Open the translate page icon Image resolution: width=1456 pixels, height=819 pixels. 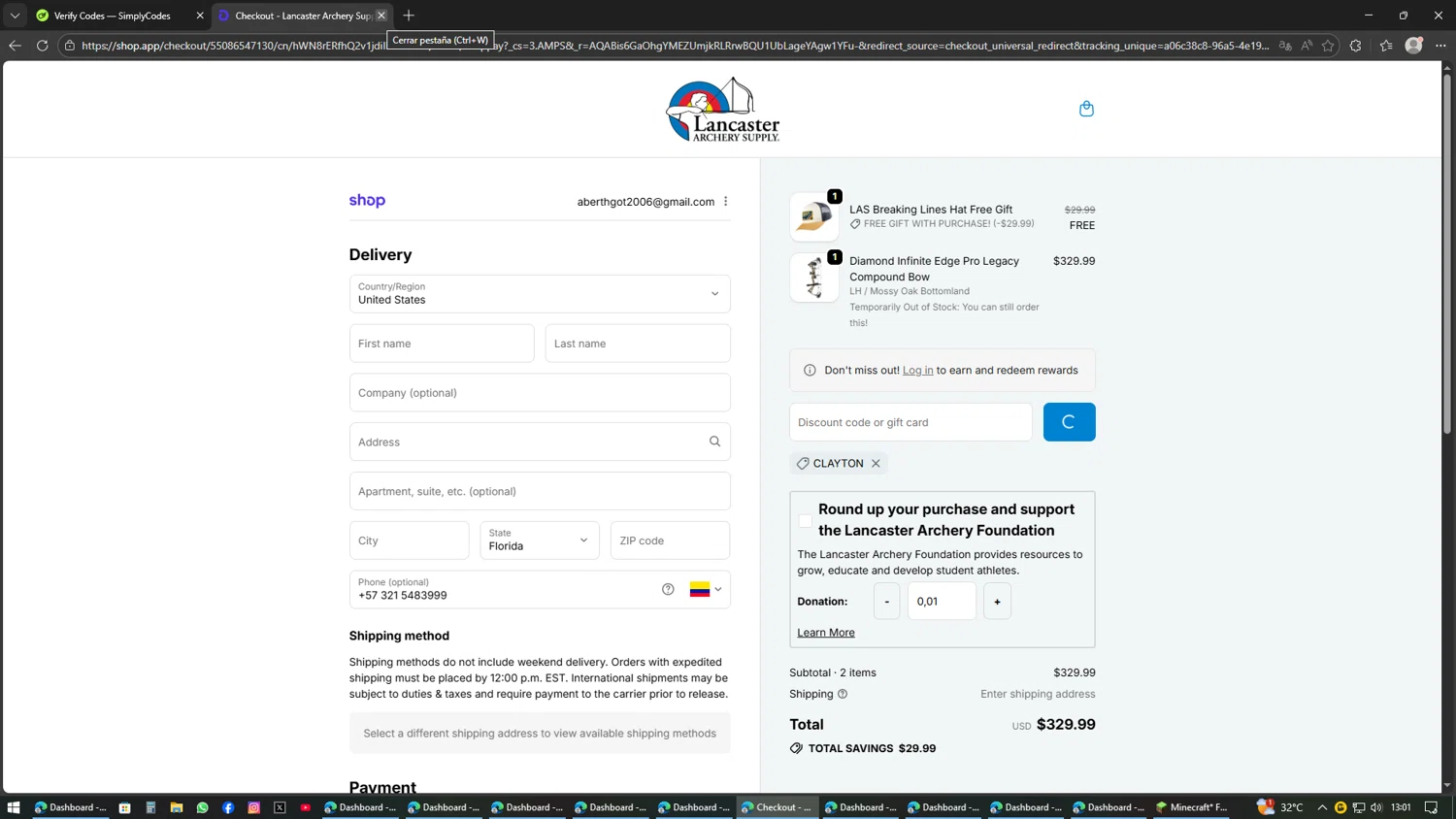pyautogui.click(x=1285, y=46)
